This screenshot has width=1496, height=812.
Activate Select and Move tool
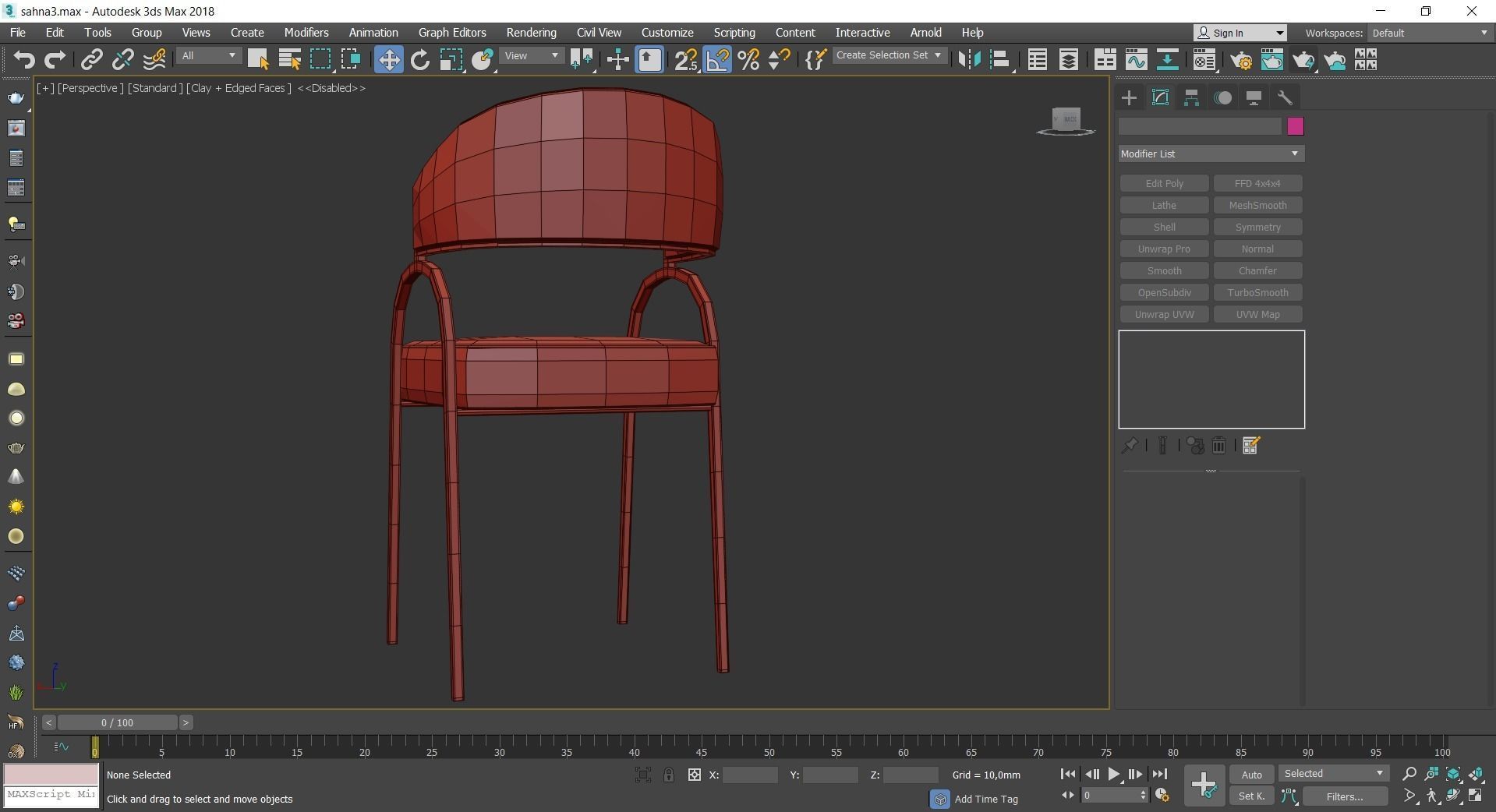(388, 60)
